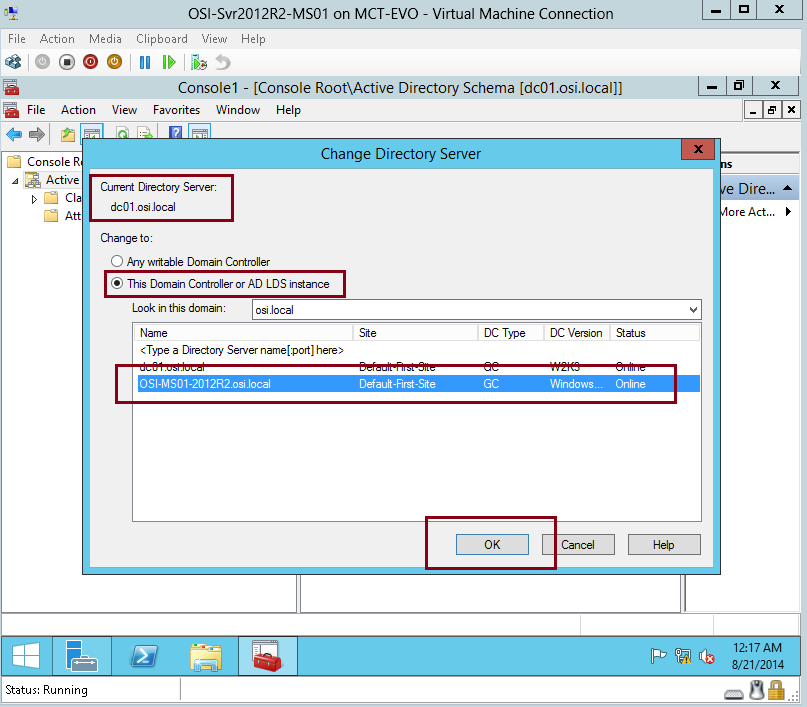Open File Explorer from the taskbar
Viewport: 807px width, 707px height.
tap(206, 657)
